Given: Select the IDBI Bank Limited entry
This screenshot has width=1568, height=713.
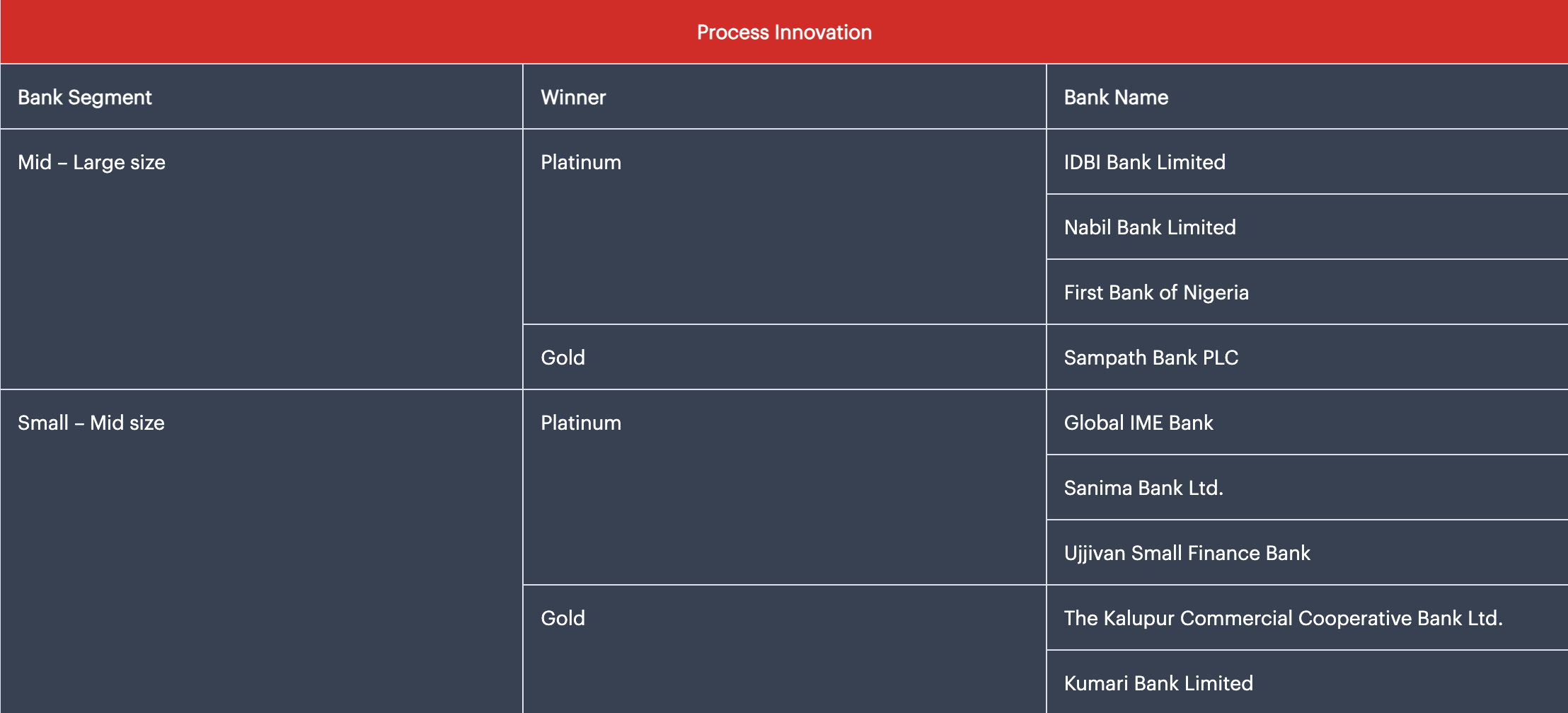Looking at the screenshot, I should click(x=1144, y=163).
